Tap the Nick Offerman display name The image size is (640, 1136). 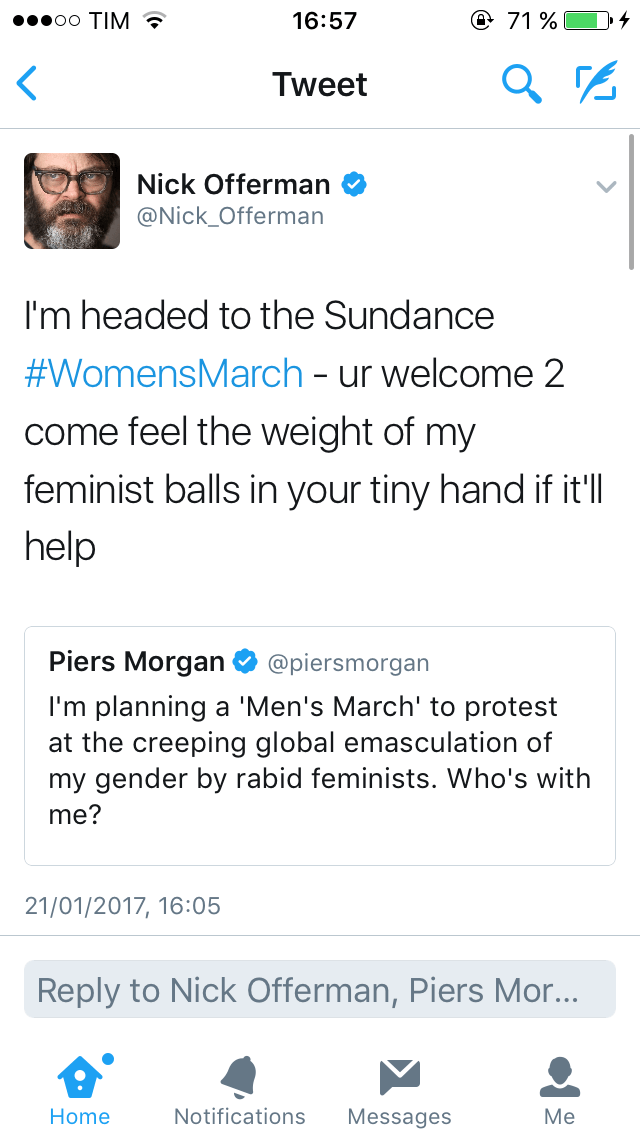pos(233,184)
